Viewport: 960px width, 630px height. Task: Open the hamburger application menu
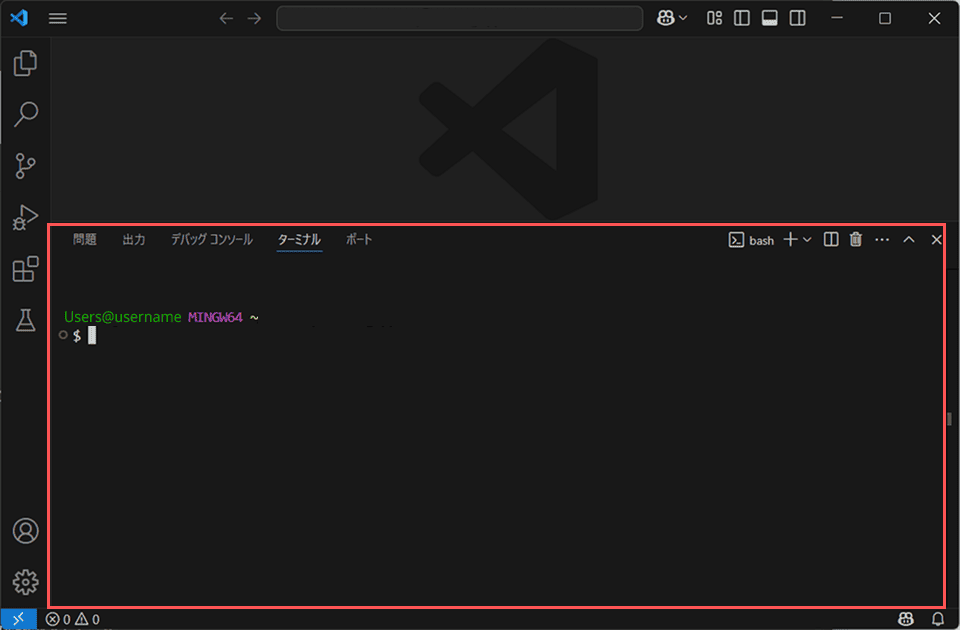point(58,18)
